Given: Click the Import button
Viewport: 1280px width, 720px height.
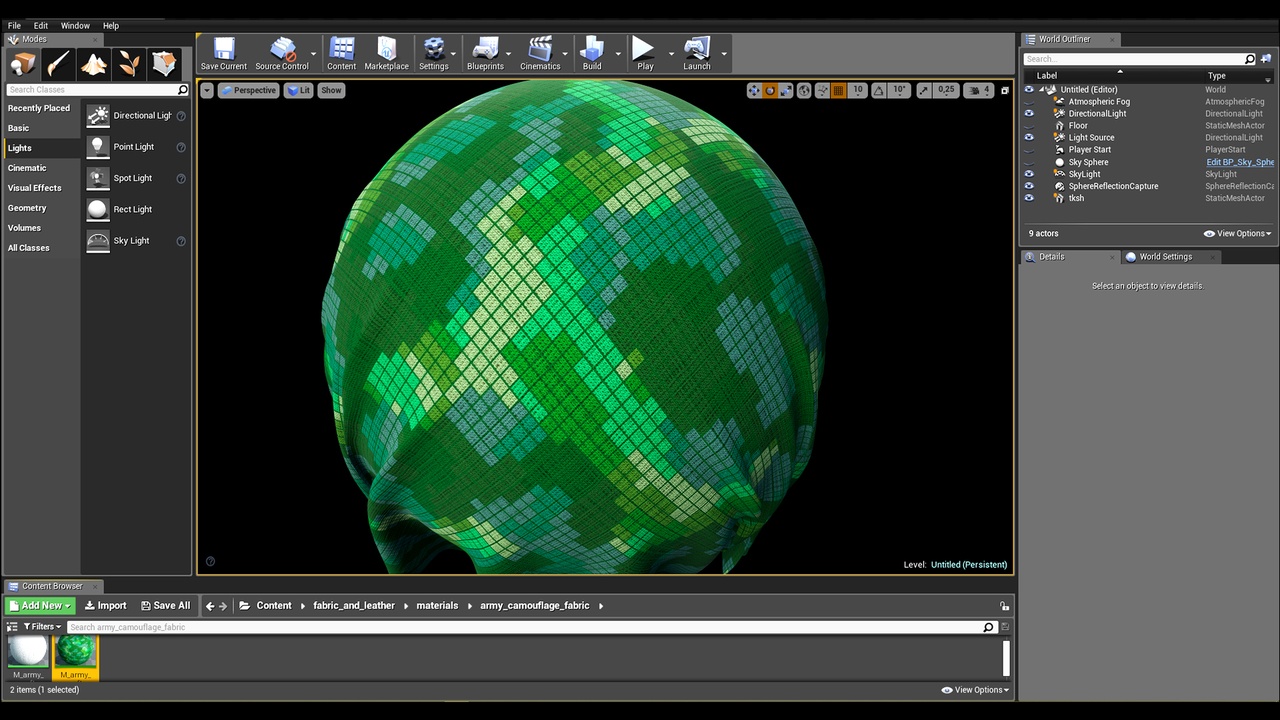Looking at the screenshot, I should pyautogui.click(x=105, y=606).
